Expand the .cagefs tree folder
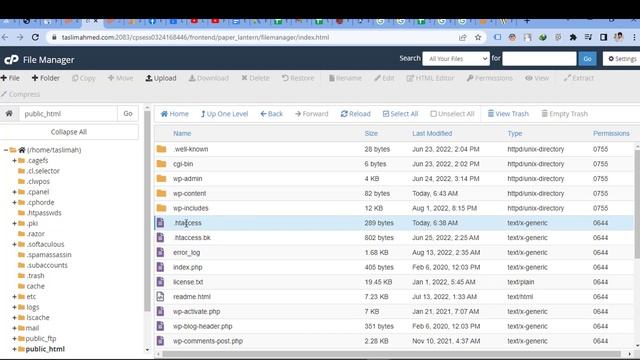The width and height of the screenshot is (640, 360). (14, 160)
